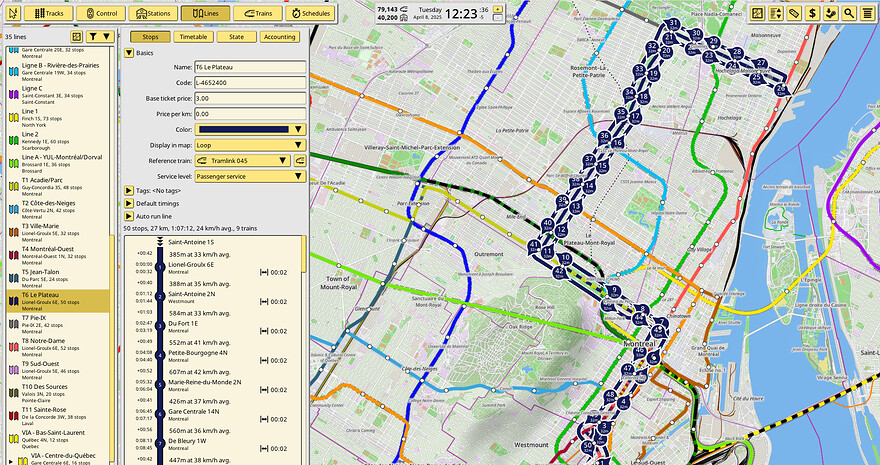Select T7 Pie-IX line
This screenshot has height=465, width=880.
[x=58, y=325]
